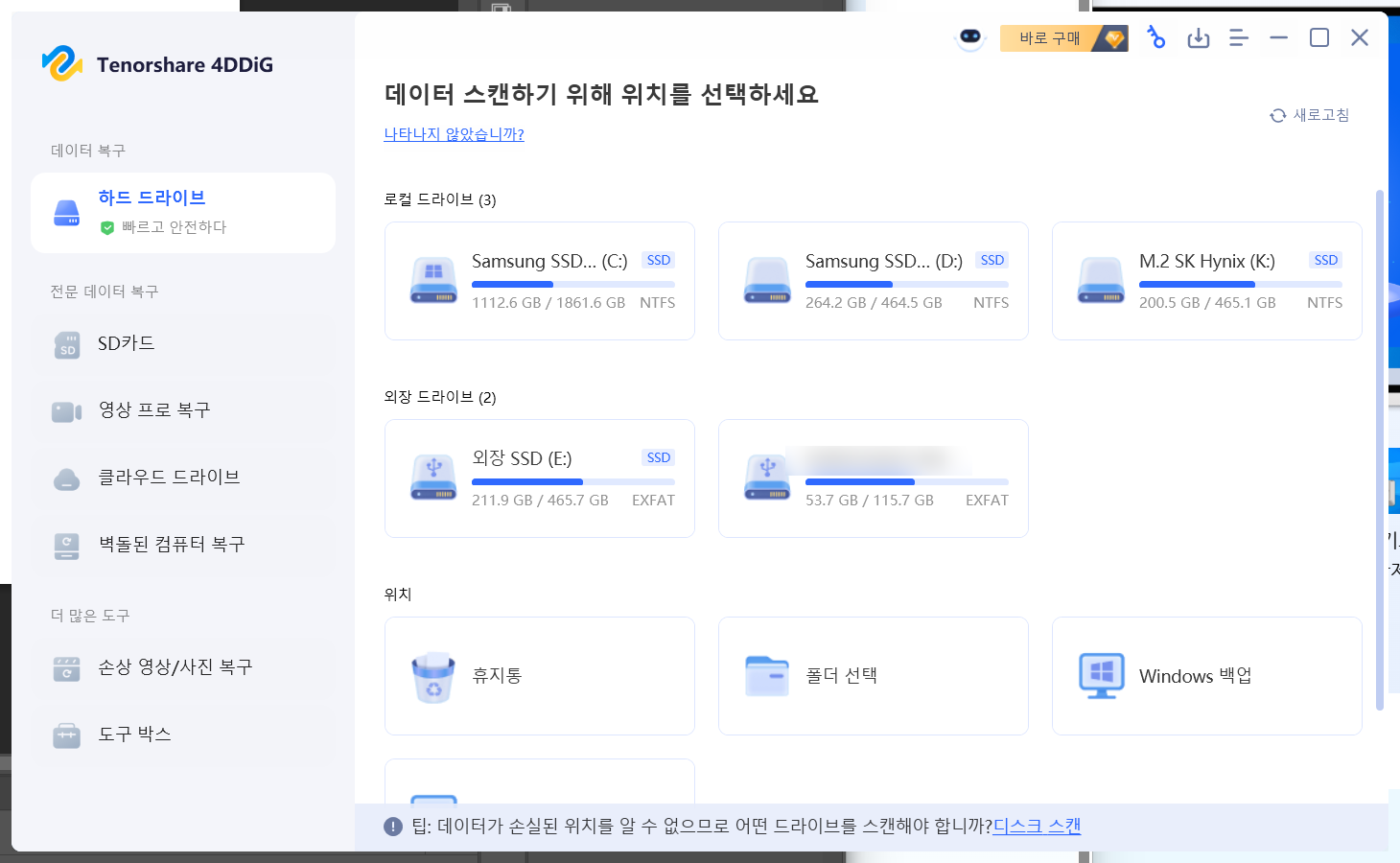Open 벽돌된 컴퓨터 복구 in sidebar
Screen dimensions: 1400x863
click(183, 545)
